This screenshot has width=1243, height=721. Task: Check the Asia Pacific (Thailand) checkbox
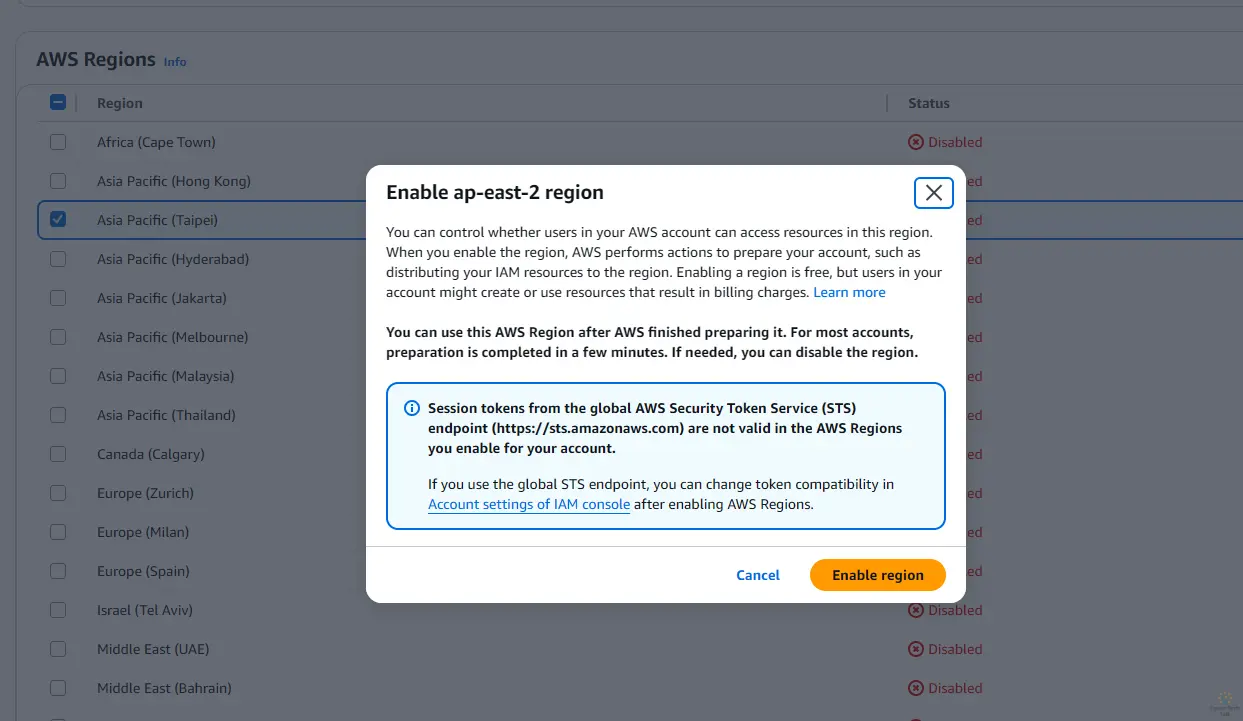(x=58, y=415)
